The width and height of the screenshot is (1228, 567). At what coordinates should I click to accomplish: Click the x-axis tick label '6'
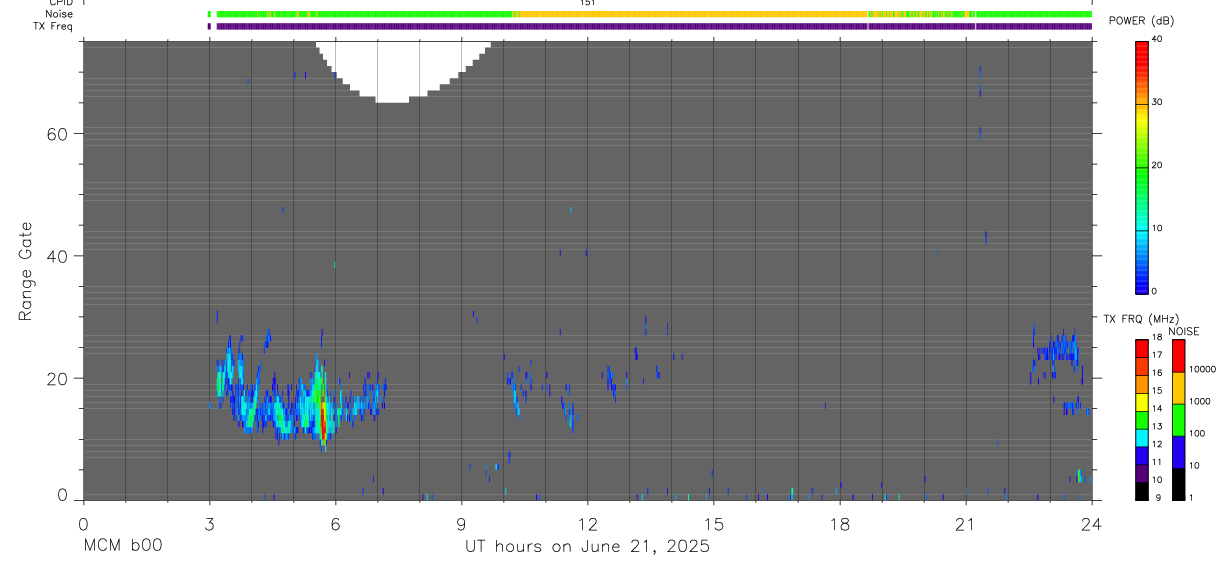click(x=335, y=523)
